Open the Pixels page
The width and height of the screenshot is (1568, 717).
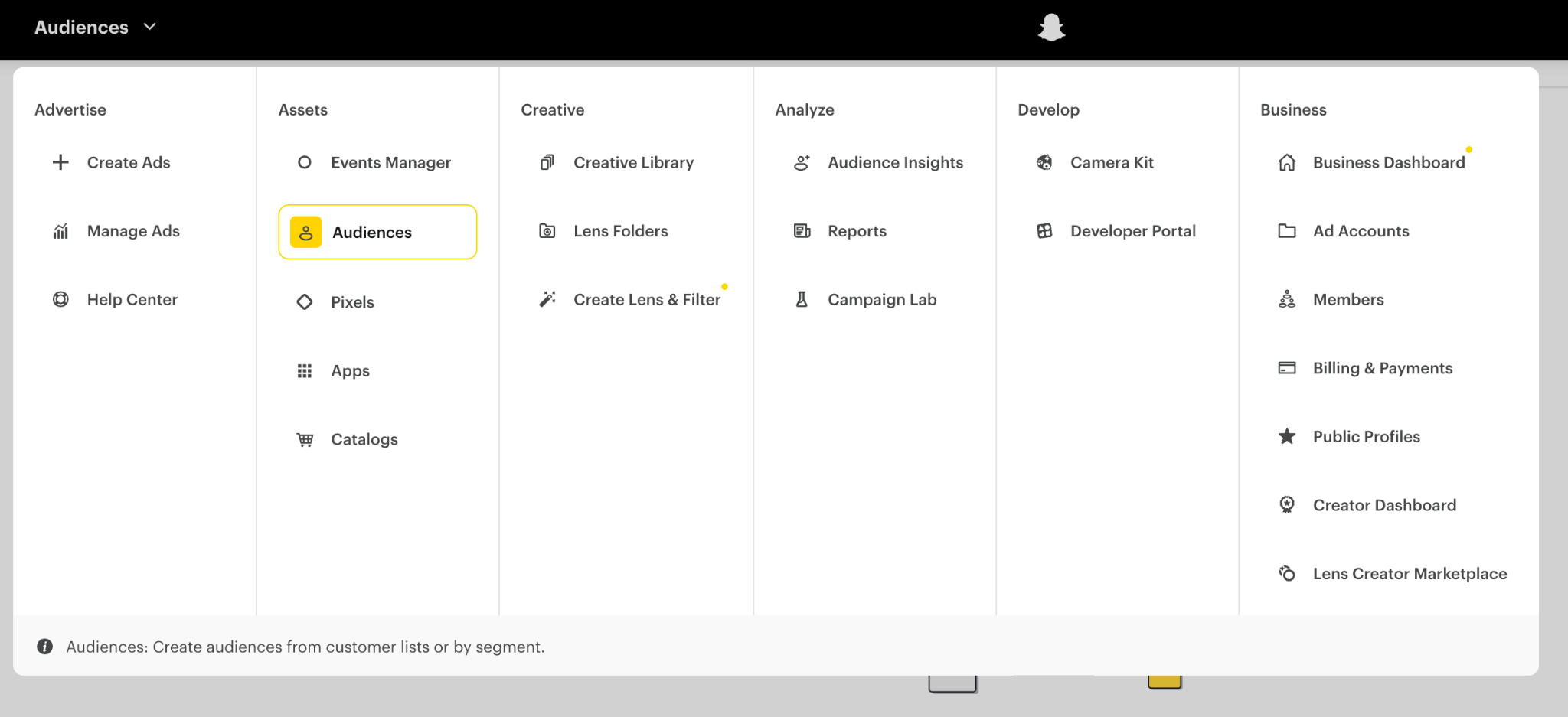point(353,302)
